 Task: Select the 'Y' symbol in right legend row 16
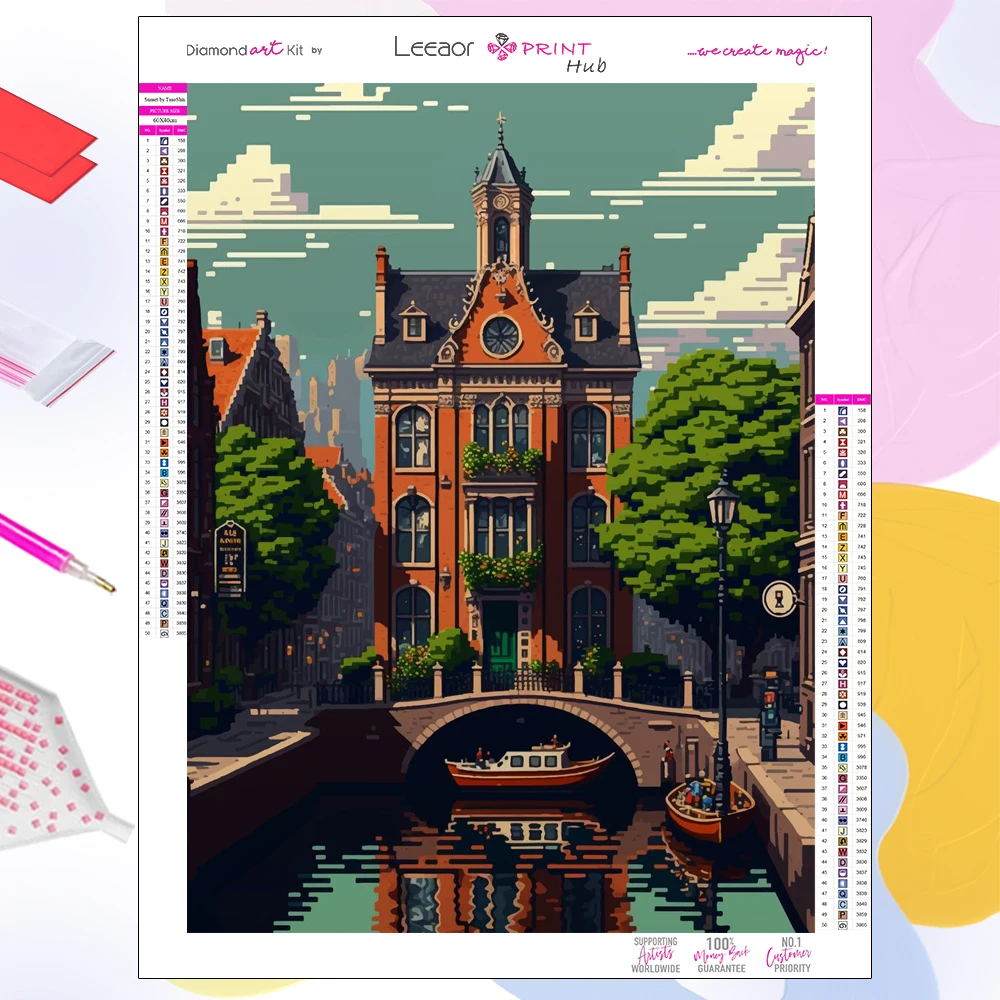coord(842,568)
